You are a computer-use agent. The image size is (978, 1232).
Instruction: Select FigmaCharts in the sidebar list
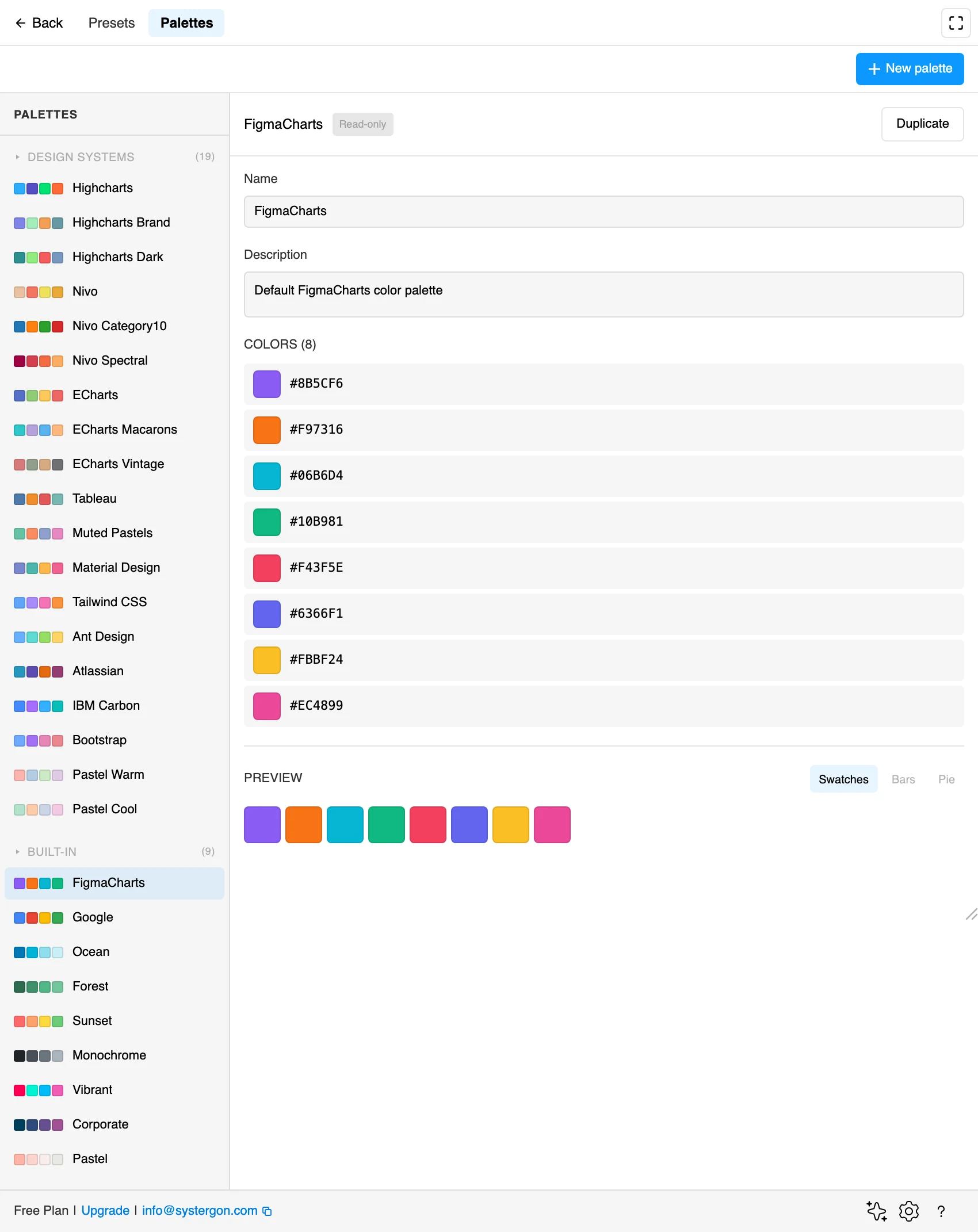pos(114,883)
